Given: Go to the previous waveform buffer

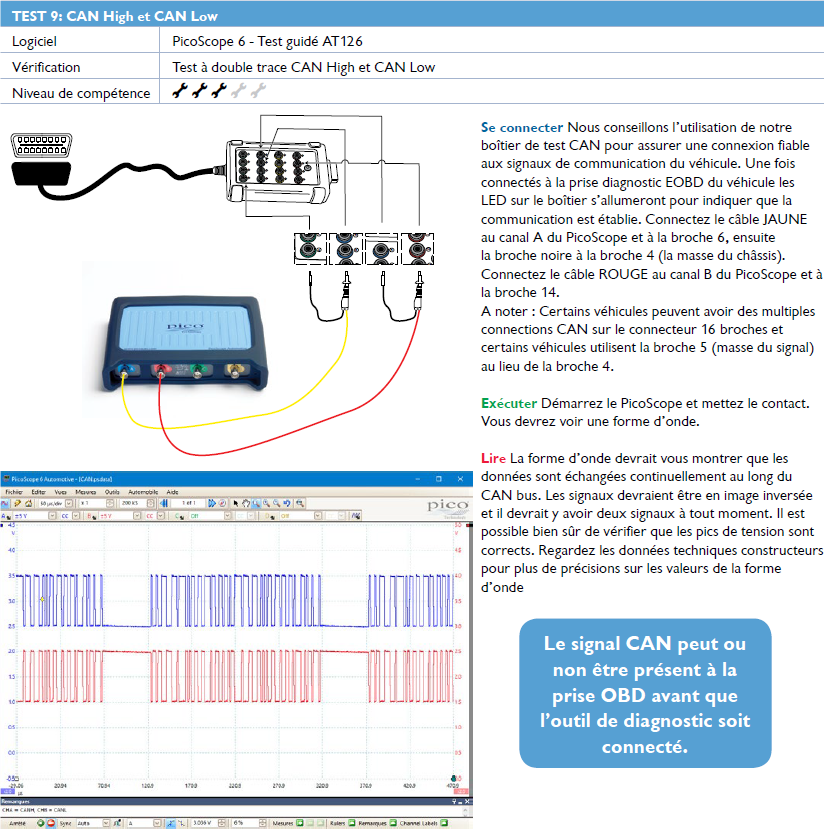Looking at the screenshot, I should point(164,503).
